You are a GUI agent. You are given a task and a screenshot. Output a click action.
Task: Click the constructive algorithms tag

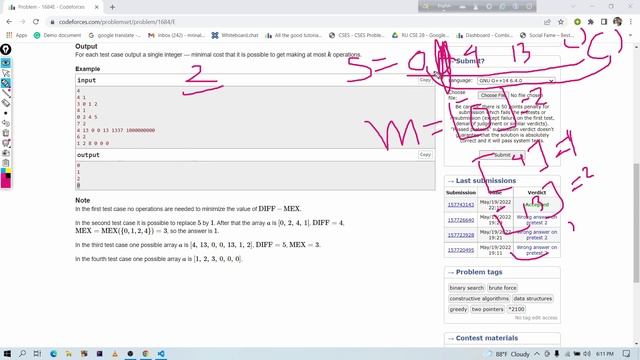pyautogui.click(x=479, y=298)
